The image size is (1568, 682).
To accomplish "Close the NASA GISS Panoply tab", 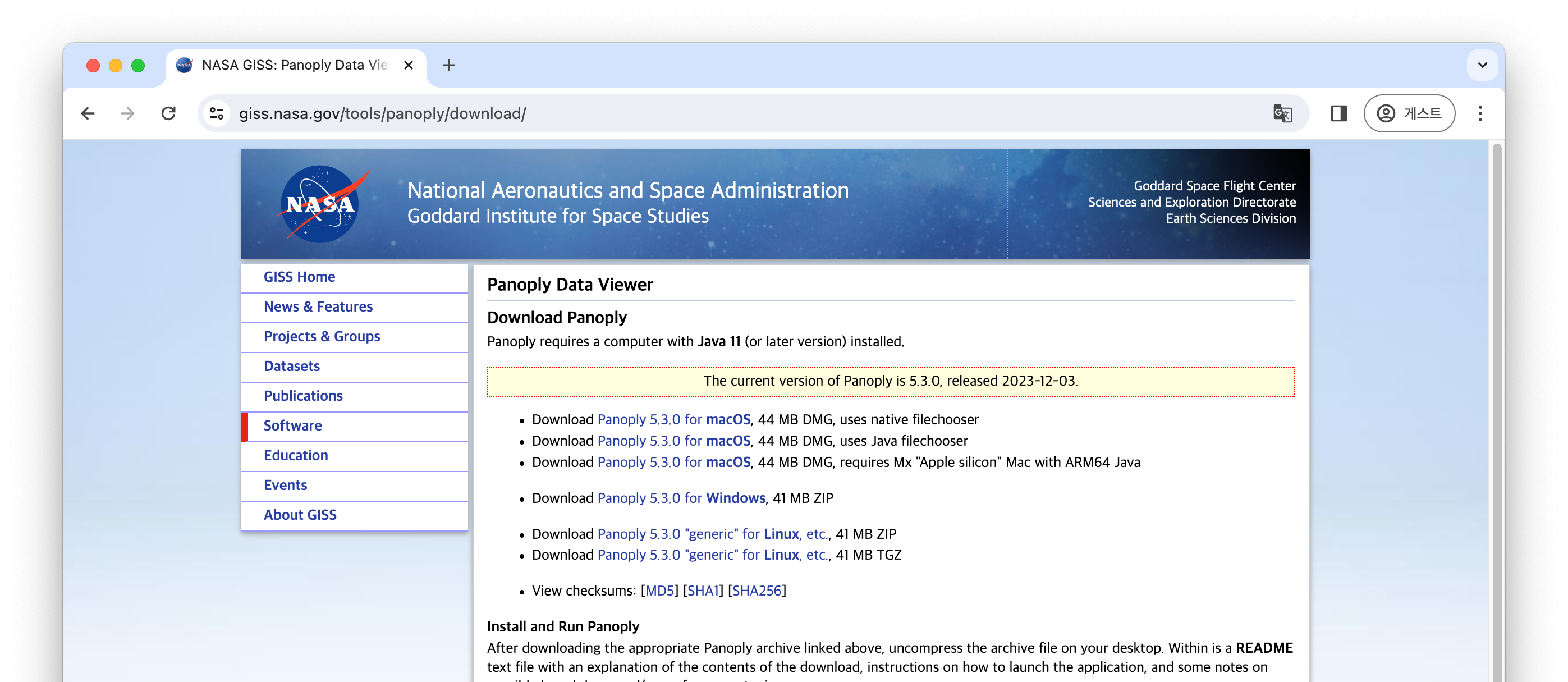I will [409, 65].
